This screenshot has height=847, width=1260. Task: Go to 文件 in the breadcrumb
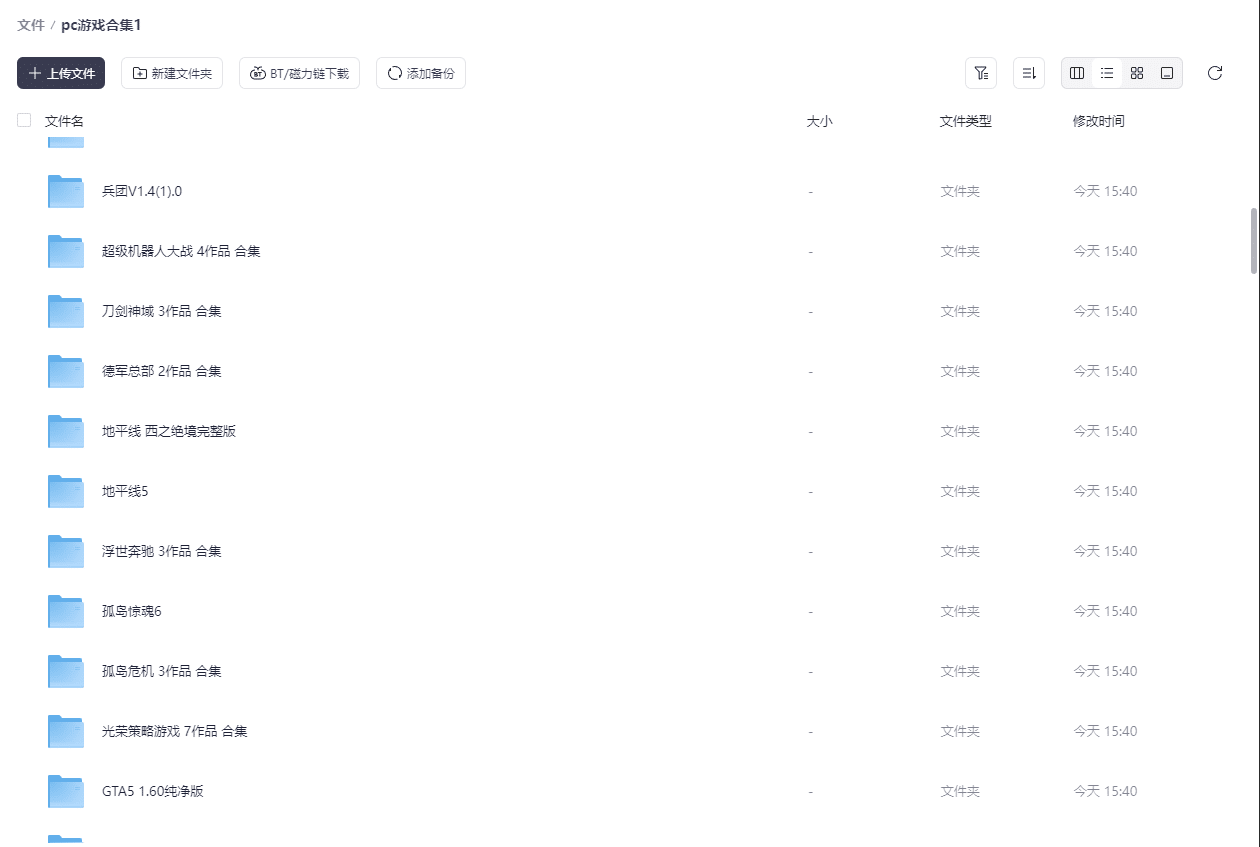click(x=30, y=25)
